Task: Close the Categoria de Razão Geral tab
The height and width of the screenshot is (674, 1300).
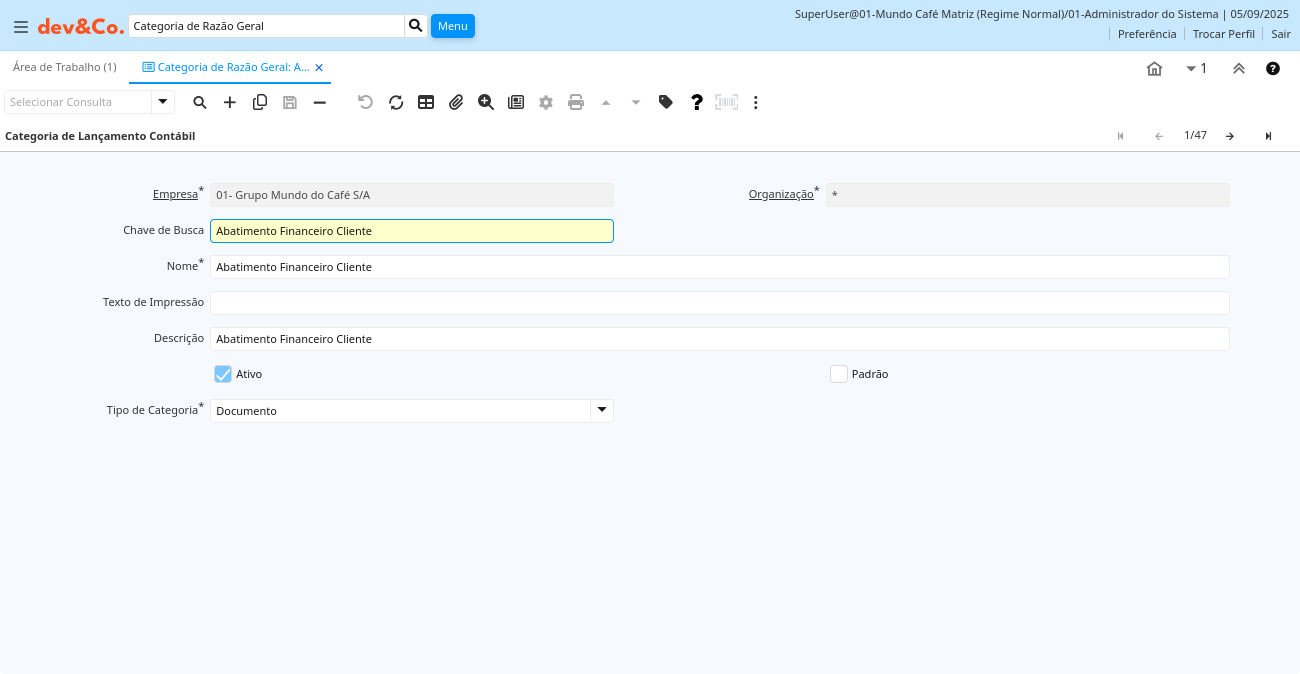Action: coord(319,67)
